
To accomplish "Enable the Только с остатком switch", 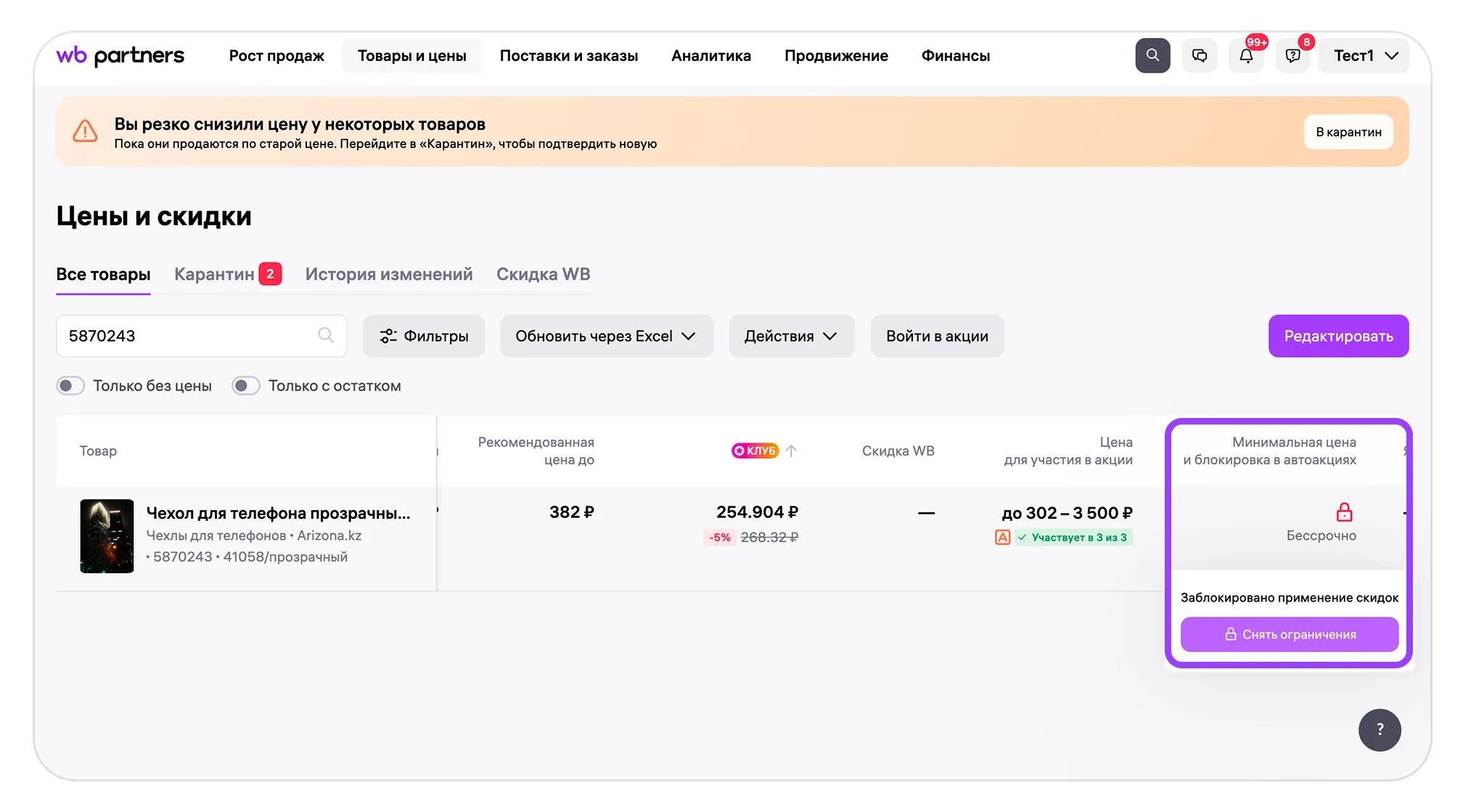I will click(x=246, y=386).
